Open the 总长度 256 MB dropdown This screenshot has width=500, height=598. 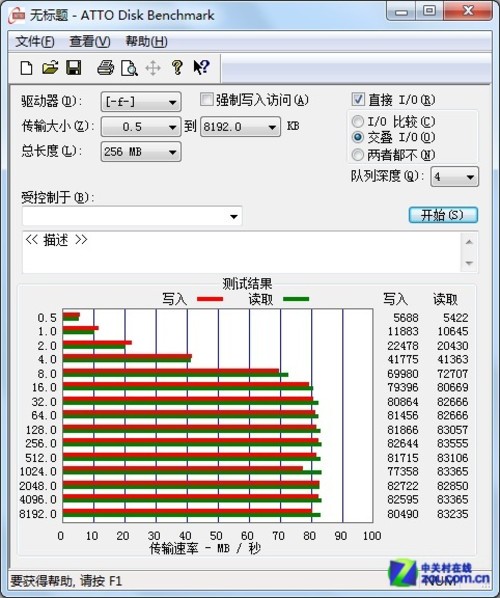pos(141,152)
